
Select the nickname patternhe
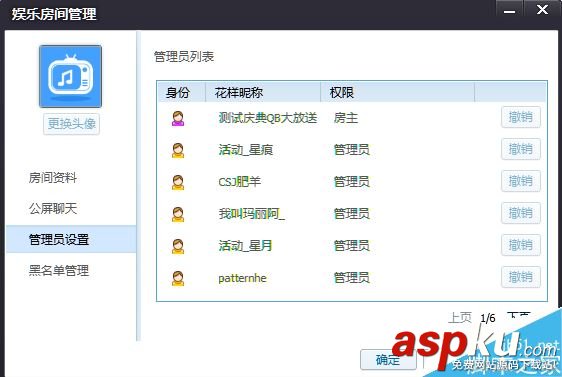pyautogui.click(x=242, y=278)
